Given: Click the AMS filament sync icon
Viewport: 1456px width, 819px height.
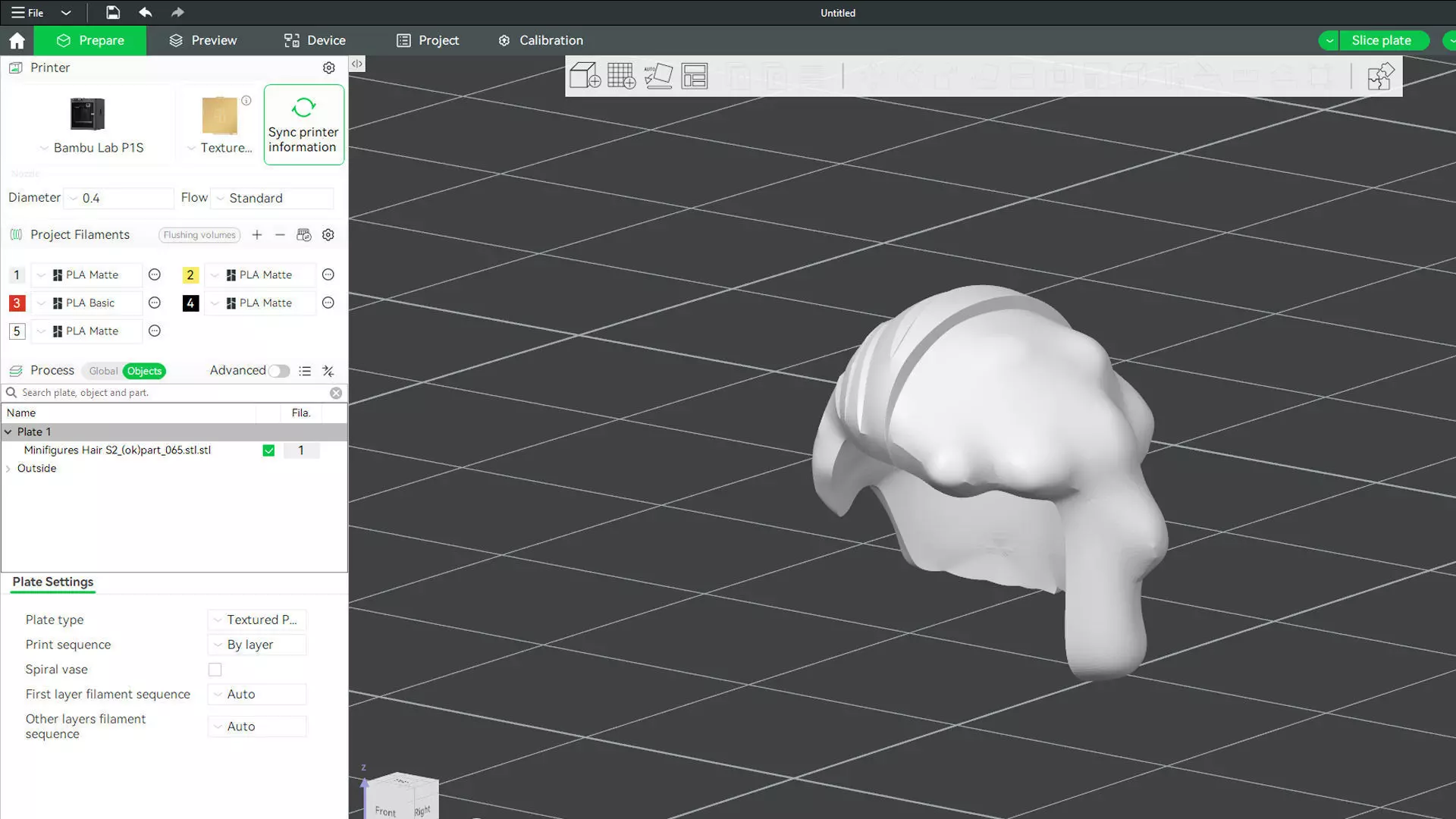Looking at the screenshot, I should click(x=303, y=235).
